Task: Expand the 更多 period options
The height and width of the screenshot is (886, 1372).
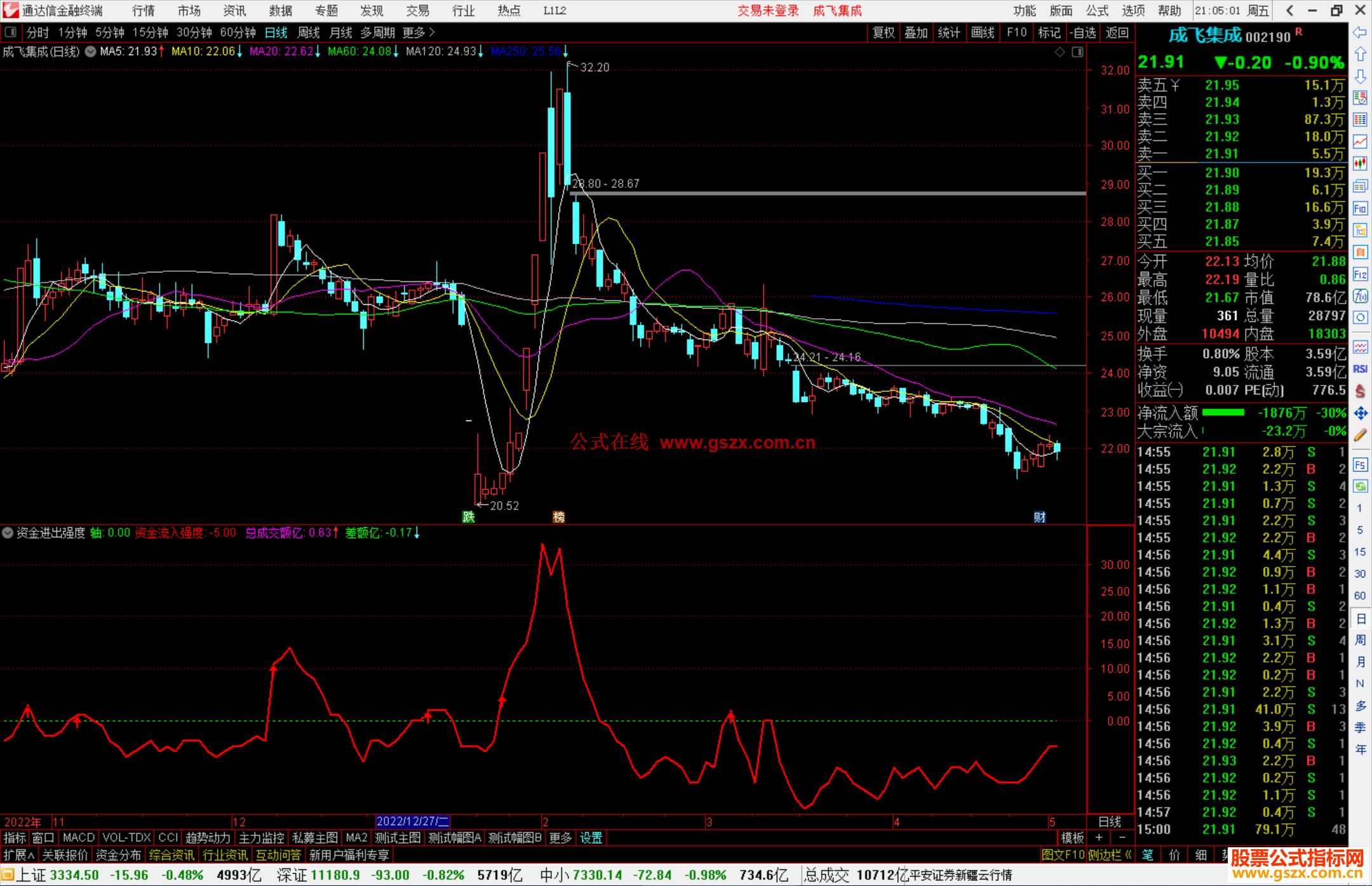Action: (418, 32)
